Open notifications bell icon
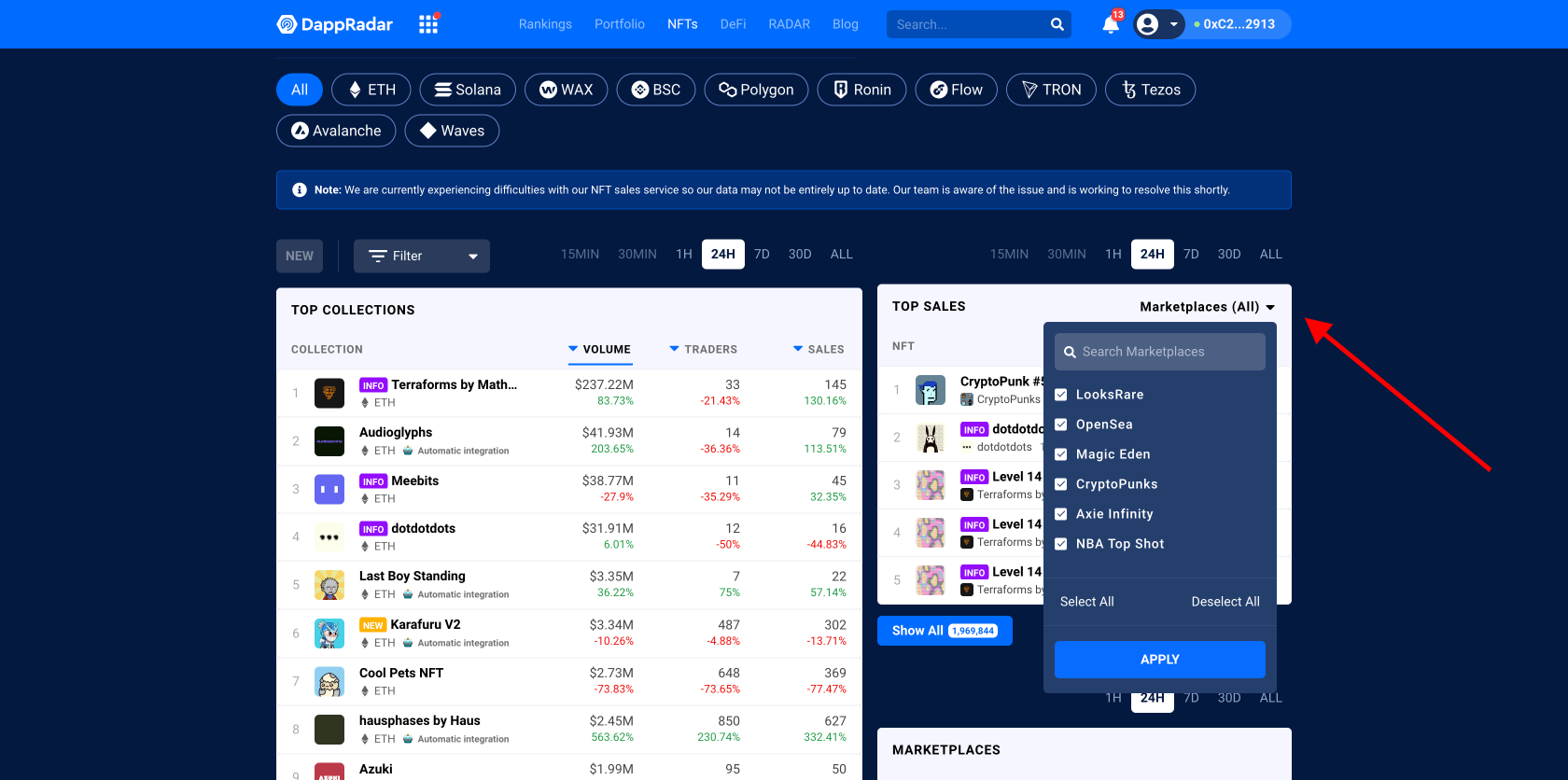1568x780 pixels. click(x=1111, y=24)
